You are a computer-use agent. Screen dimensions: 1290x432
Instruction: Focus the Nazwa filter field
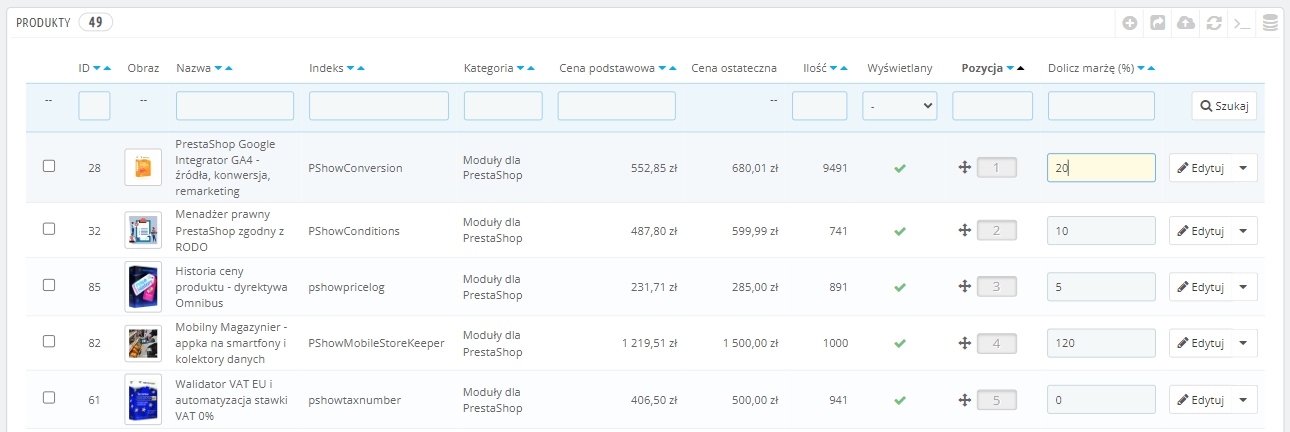click(x=235, y=106)
